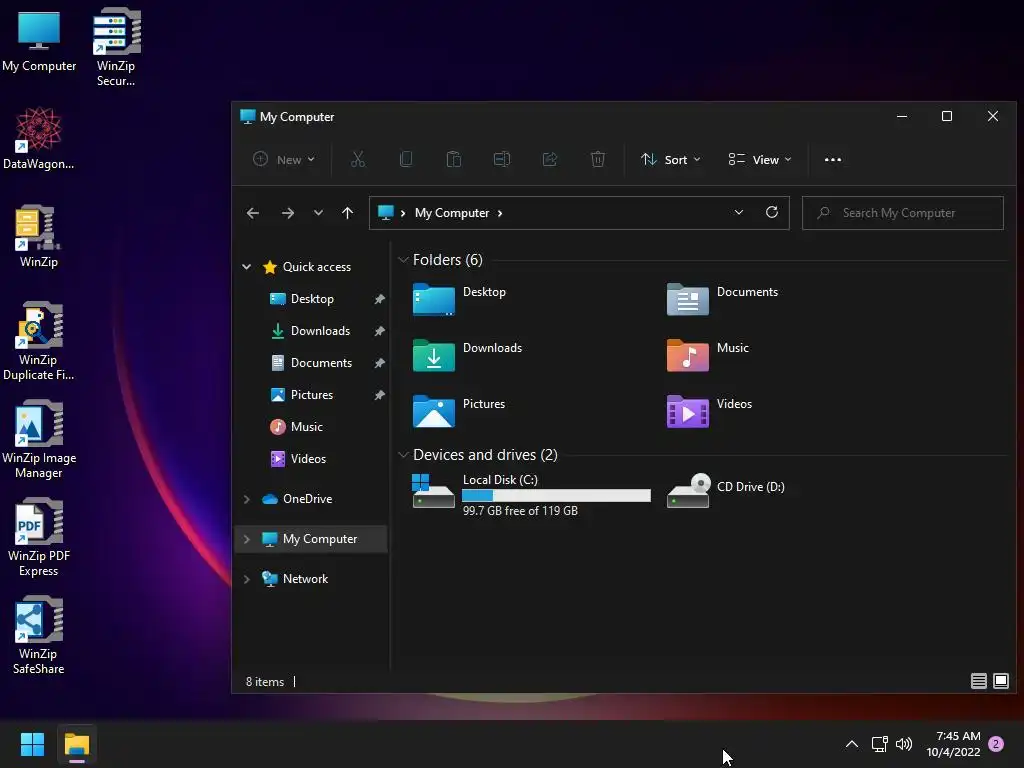The height and width of the screenshot is (768, 1024).
Task: Select the WinZip desktop shortcut
Action: (x=39, y=236)
